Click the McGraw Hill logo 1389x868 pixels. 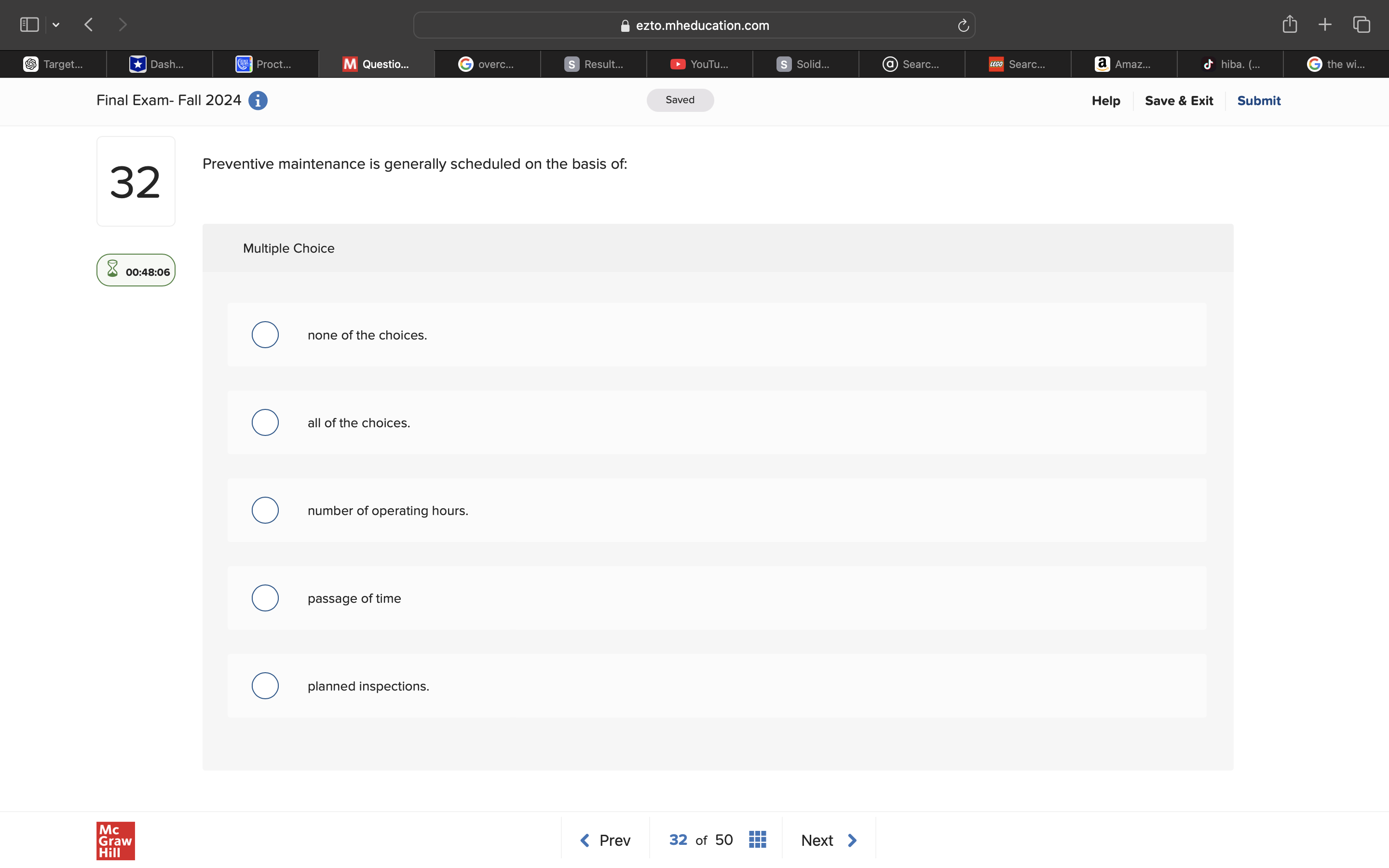click(115, 841)
